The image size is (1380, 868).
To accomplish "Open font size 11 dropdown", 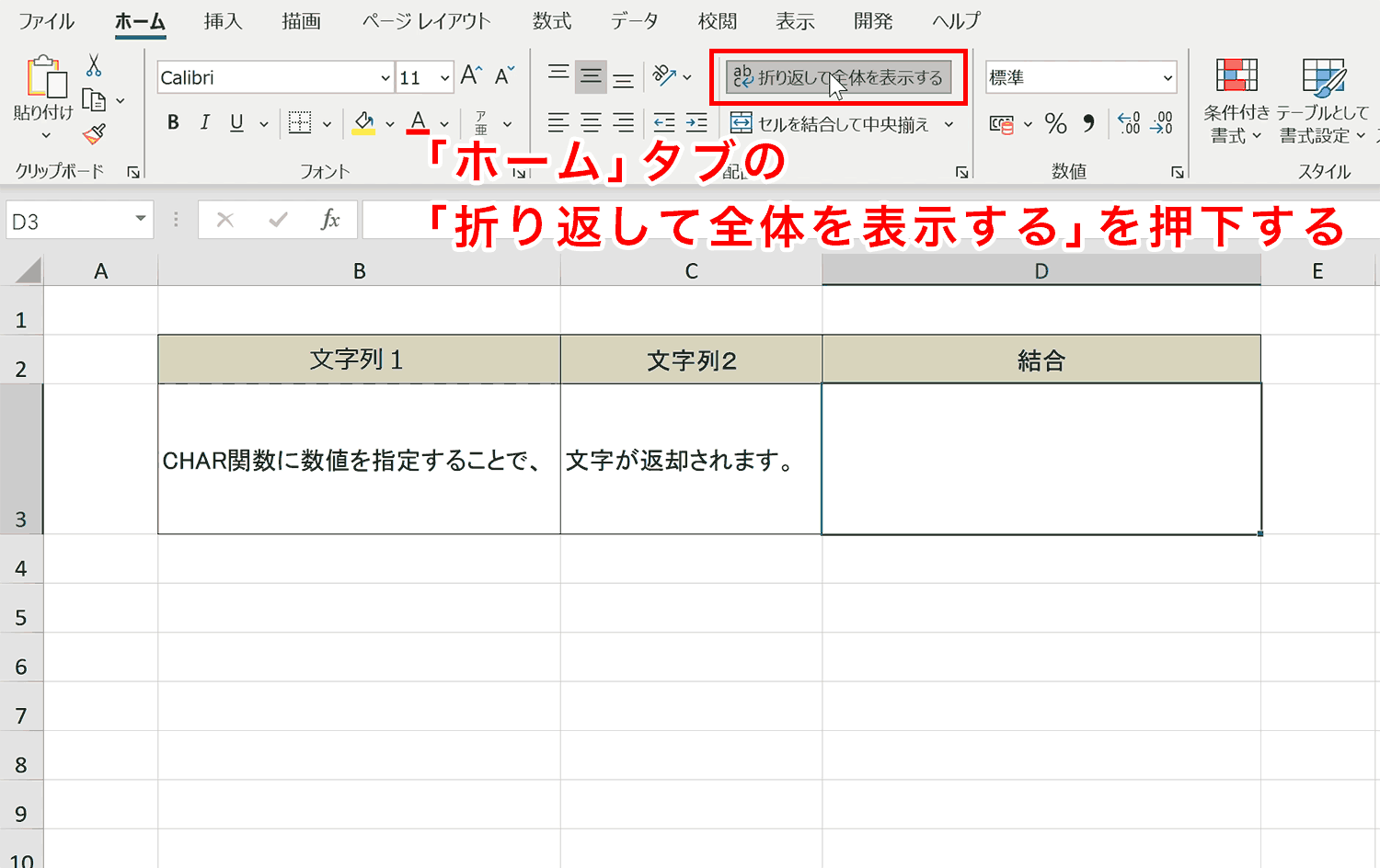I will click(x=445, y=78).
